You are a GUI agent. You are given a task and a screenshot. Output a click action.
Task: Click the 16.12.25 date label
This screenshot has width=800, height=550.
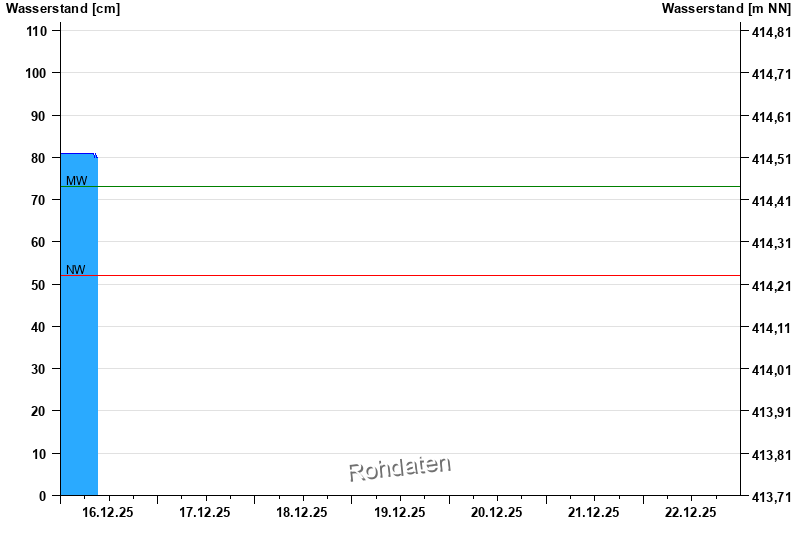point(108,512)
